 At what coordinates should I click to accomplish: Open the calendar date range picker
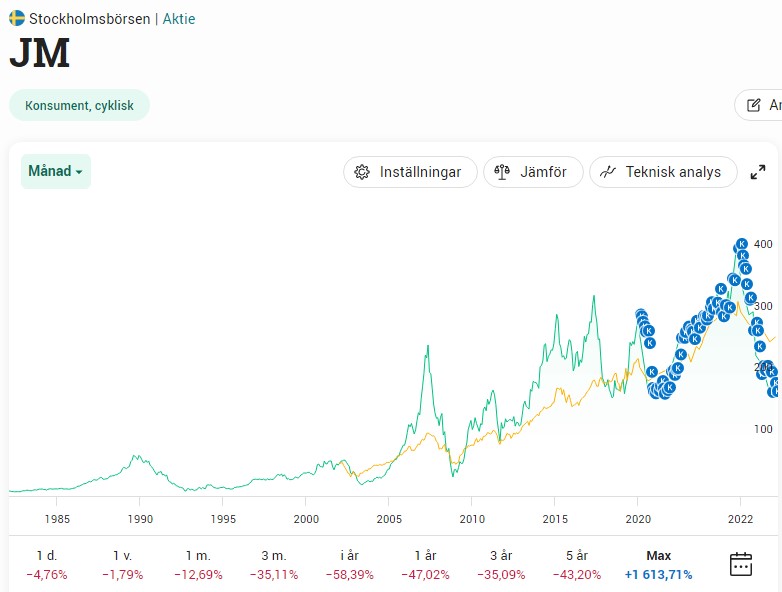point(741,565)
